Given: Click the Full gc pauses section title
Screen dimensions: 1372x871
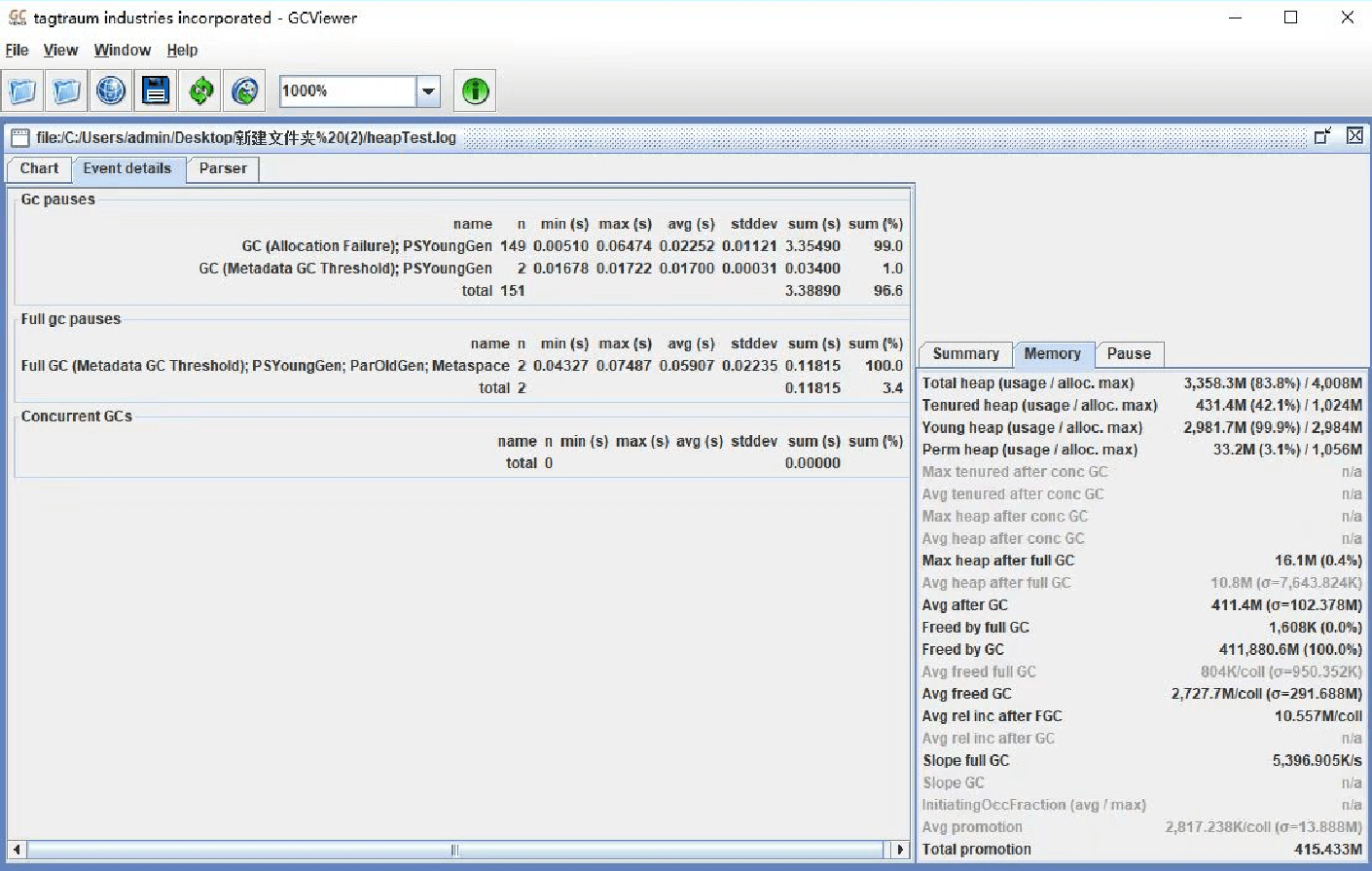Looking at the screenshot, I should [x=71, y=319].
